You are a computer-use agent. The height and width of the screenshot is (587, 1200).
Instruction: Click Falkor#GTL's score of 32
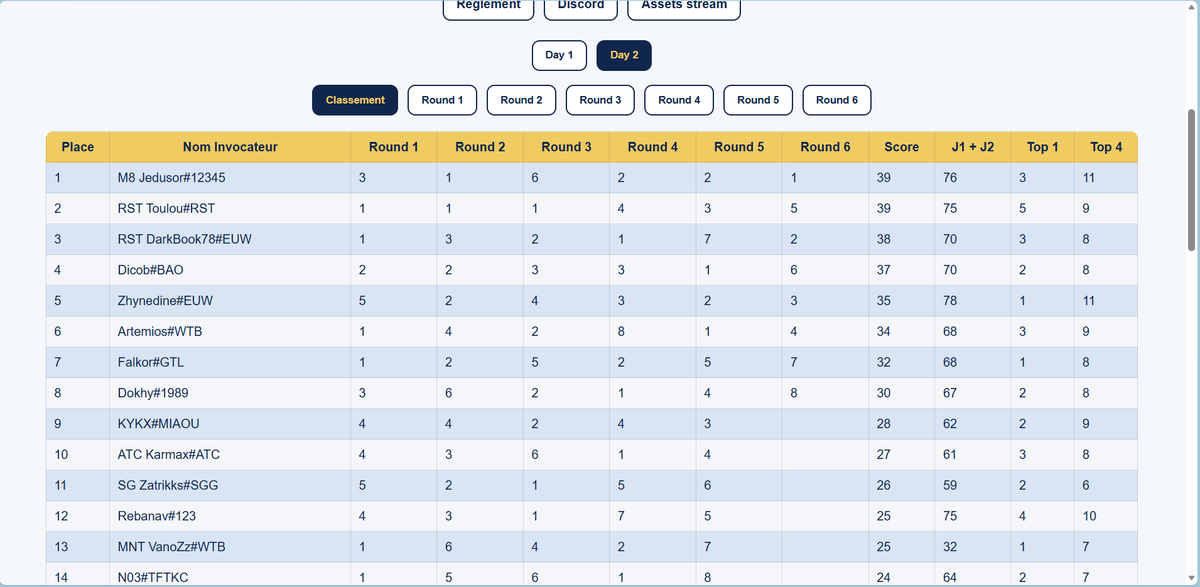[x=884, y=363]
